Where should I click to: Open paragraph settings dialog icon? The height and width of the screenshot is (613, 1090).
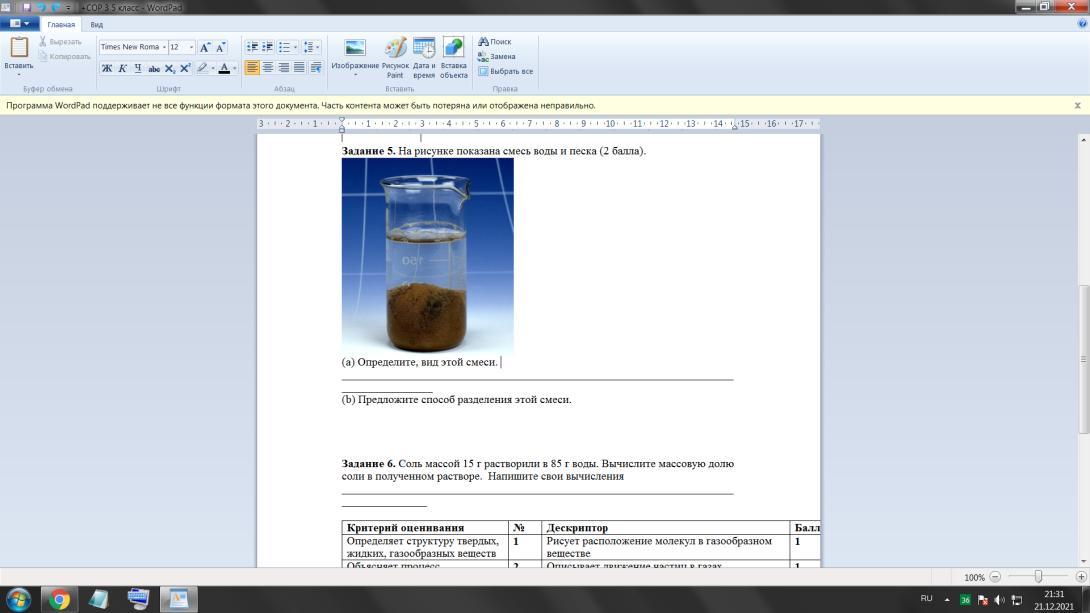click(316, 67)
